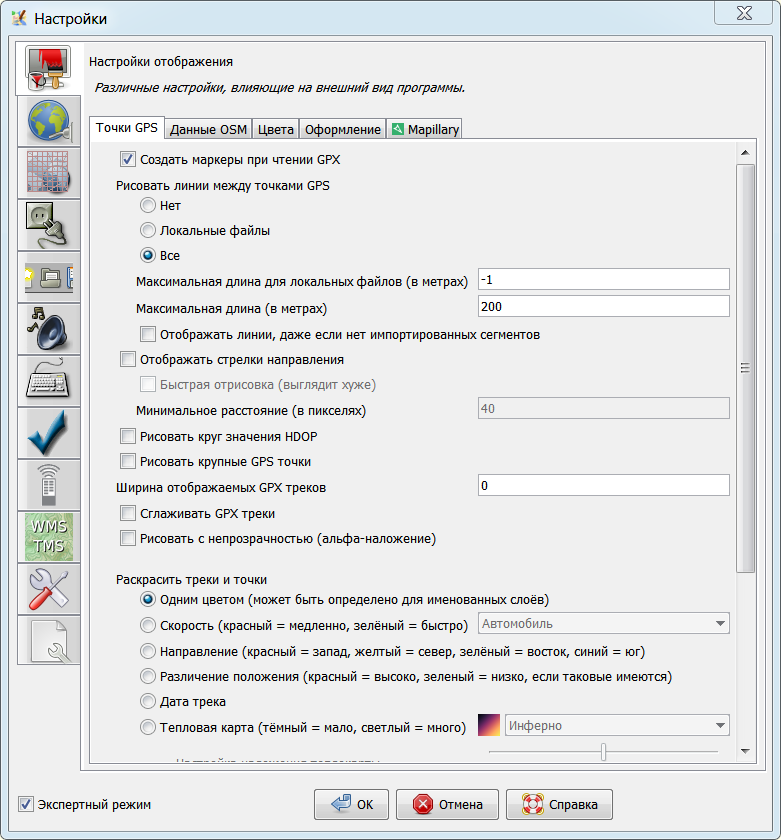This screenshot has height=840, width=781.
Task: Open the globe connection settings section
Action: 48,122
